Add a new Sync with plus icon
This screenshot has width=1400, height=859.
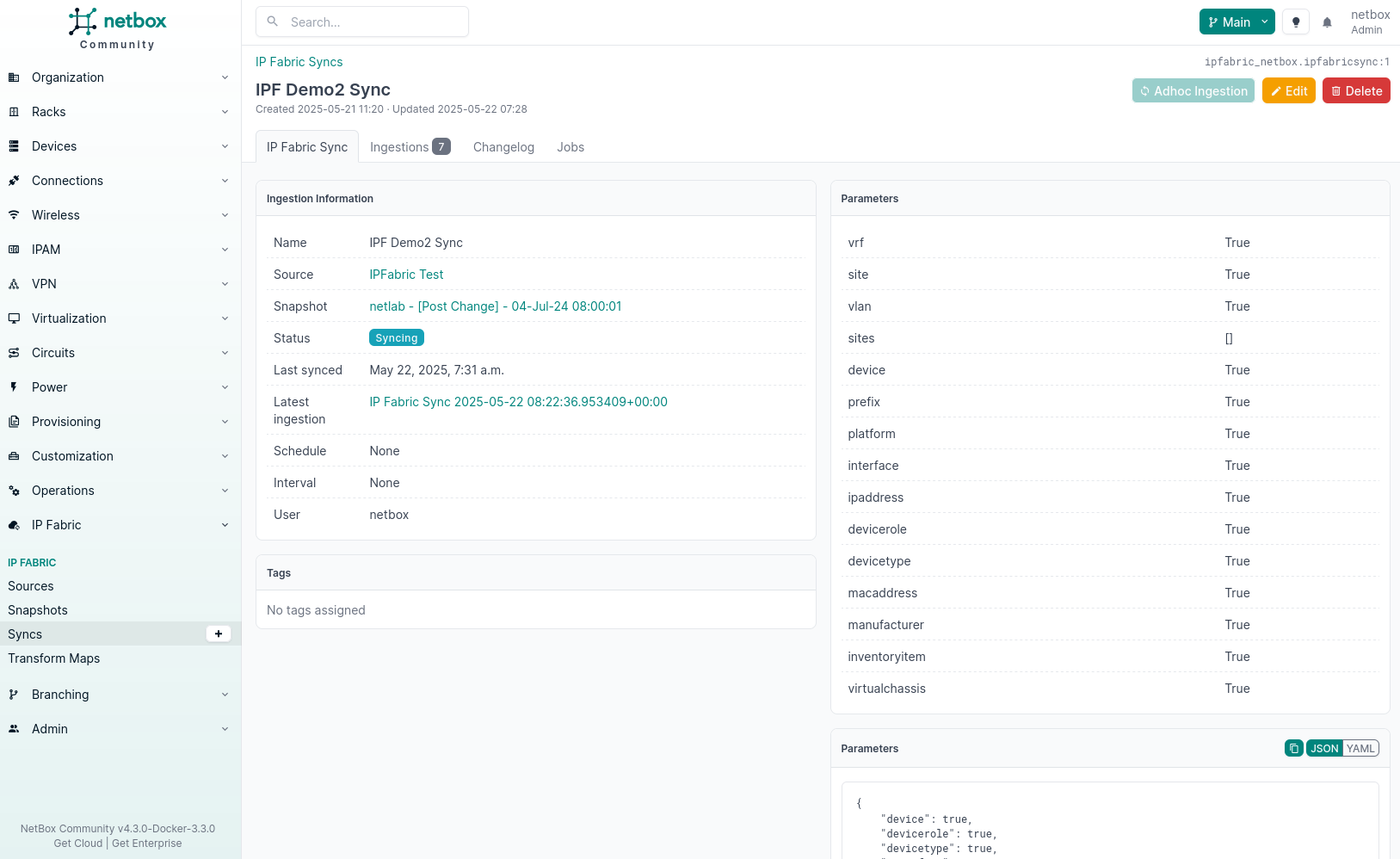(x=219, y=633)
